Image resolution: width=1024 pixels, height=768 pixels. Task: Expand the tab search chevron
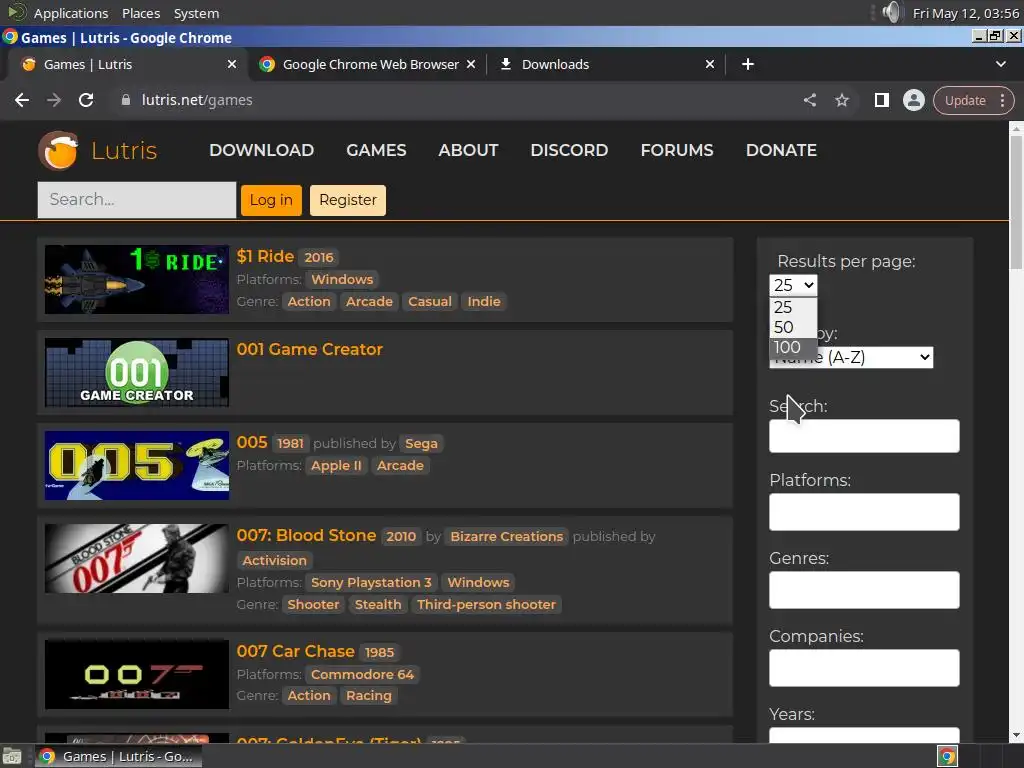point(1000,64)
